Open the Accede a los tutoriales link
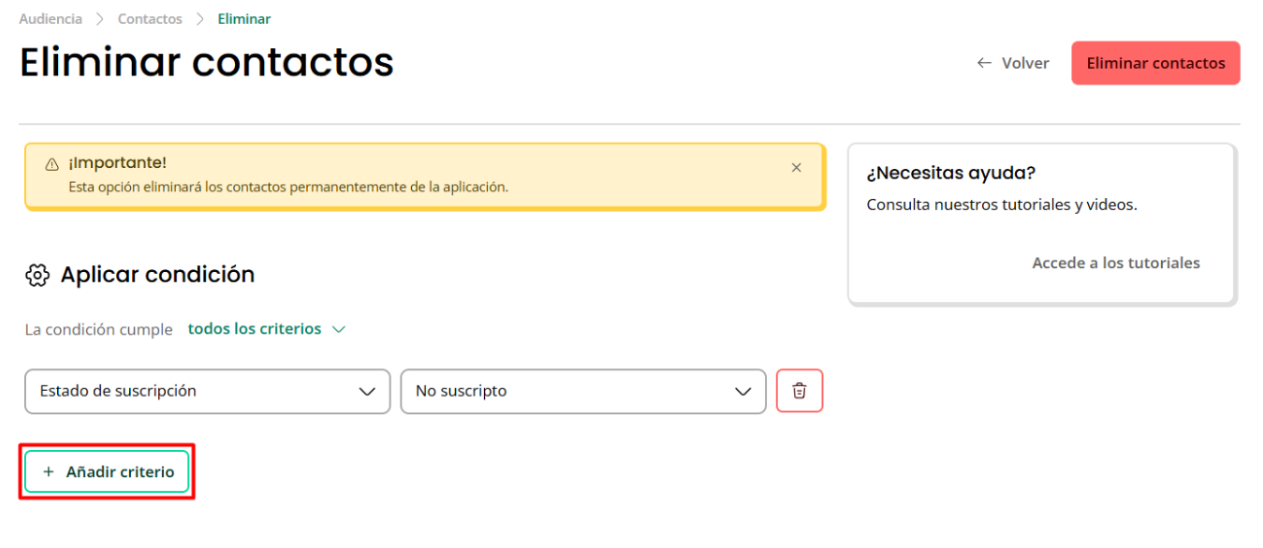 click(x=1116, y=263)
